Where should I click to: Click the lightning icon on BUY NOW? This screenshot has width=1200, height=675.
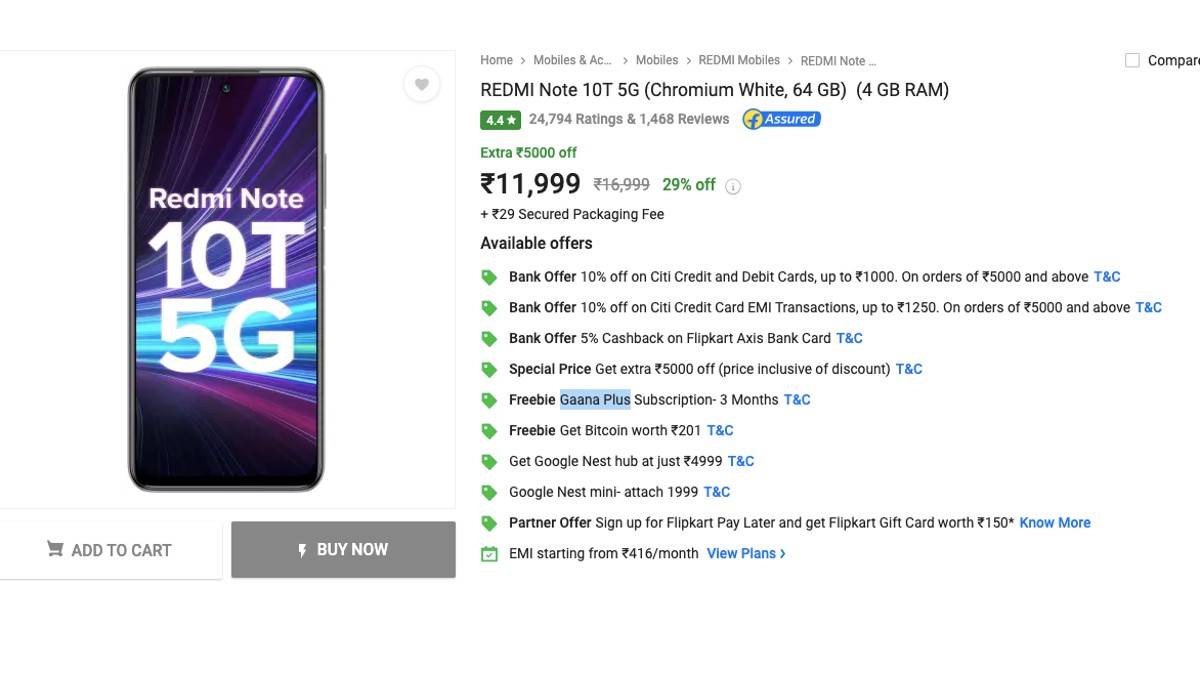(303, 549)
